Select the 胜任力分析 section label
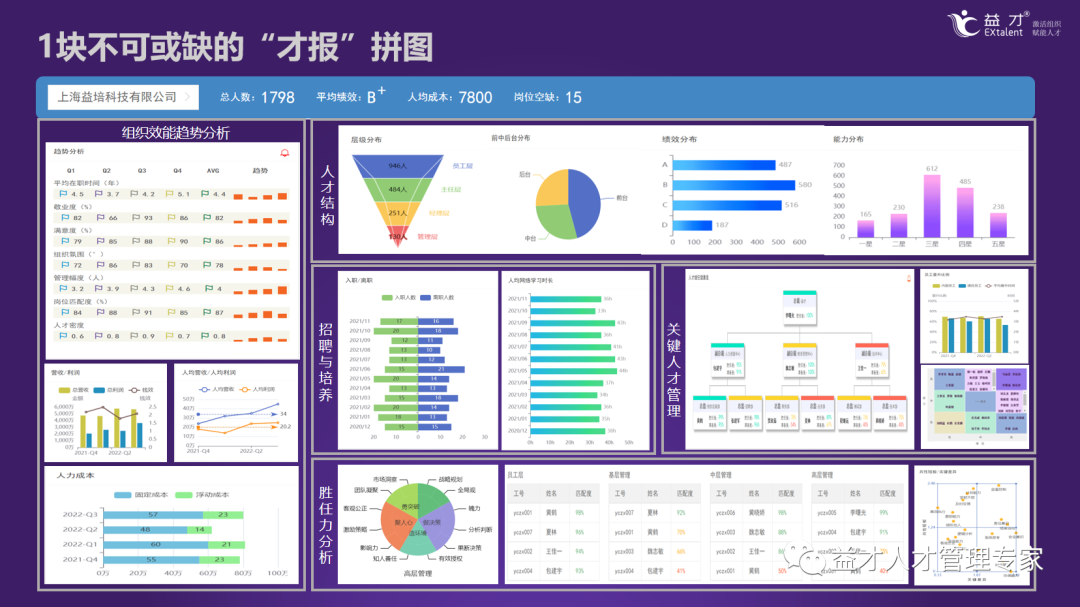This screenshot has width=1080, height=607. pyautogui.click(x=326, y=525)
